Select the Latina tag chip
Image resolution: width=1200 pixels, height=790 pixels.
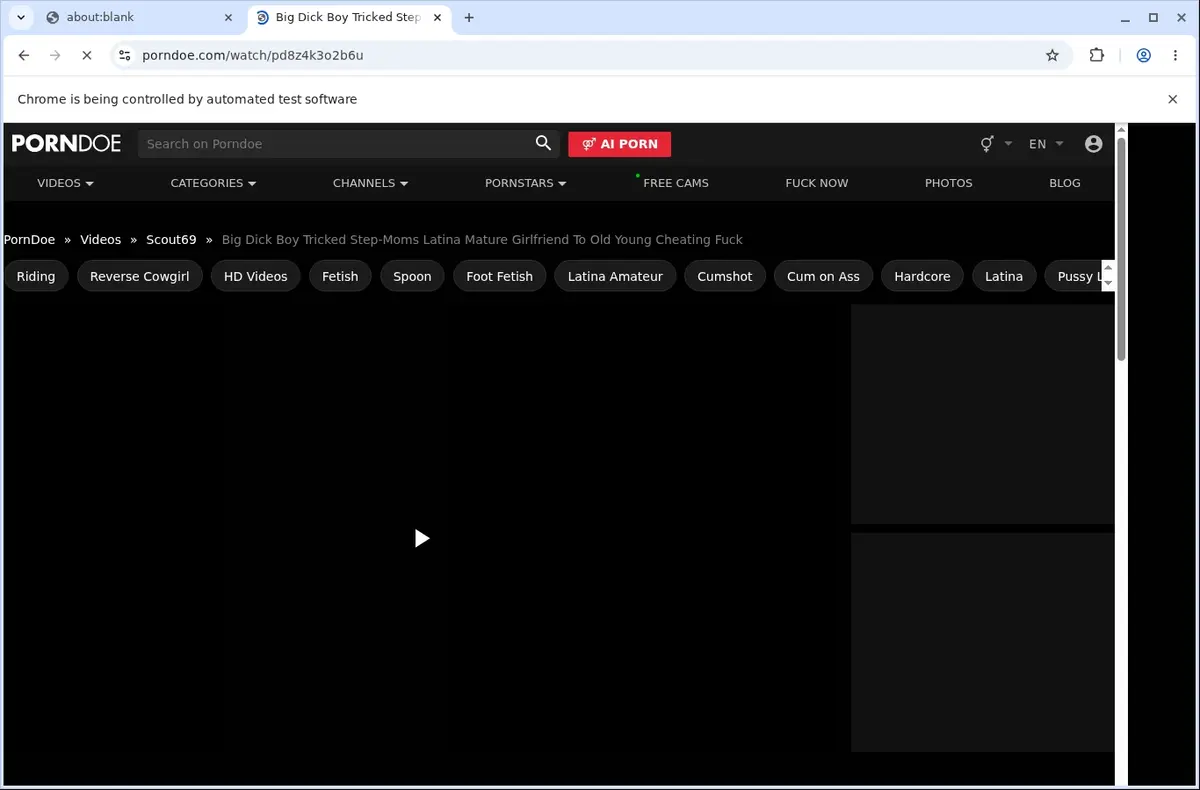1003,276
